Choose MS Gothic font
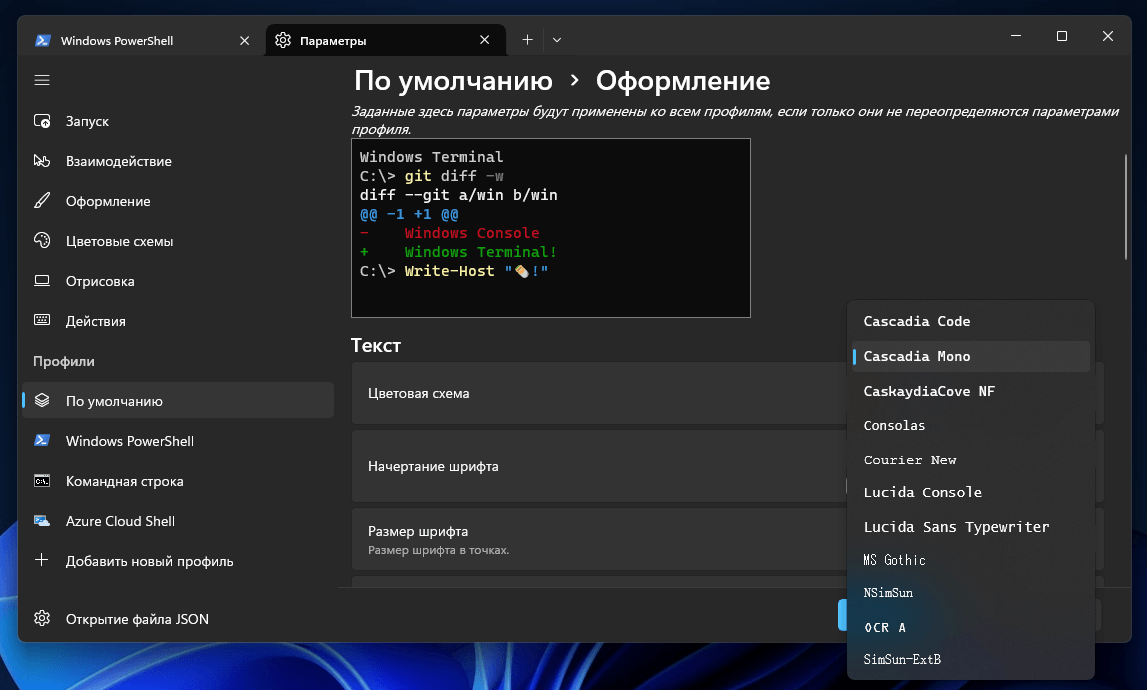Image resolution: width=1147 pixels, height=690 pixels. 971,560
